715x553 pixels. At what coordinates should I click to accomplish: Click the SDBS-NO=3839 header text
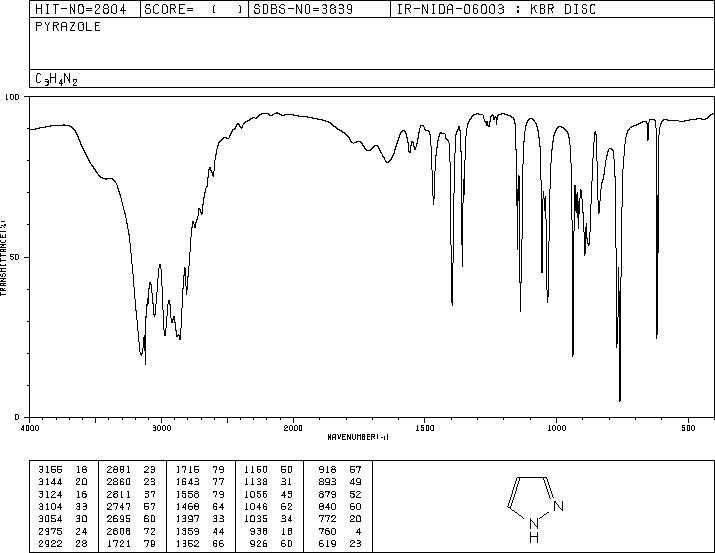tap(303, 9)
